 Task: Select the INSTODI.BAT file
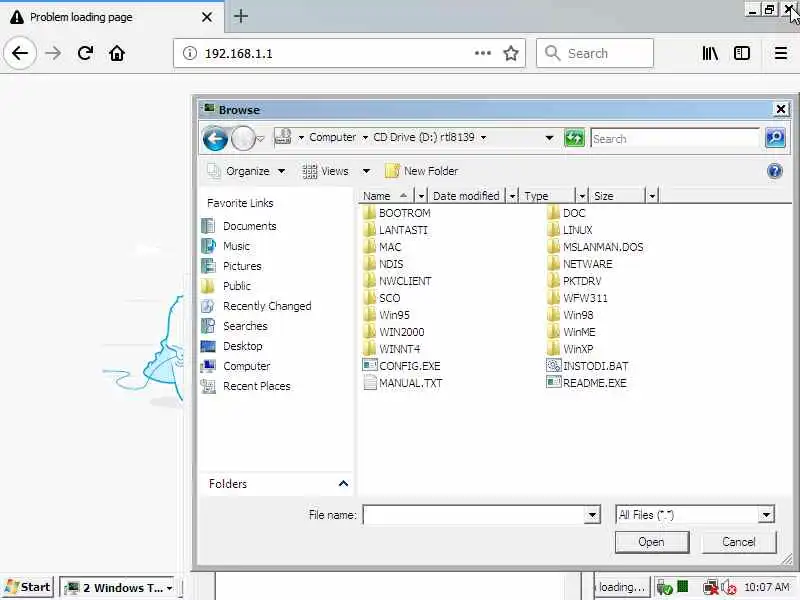coord(588,366)
